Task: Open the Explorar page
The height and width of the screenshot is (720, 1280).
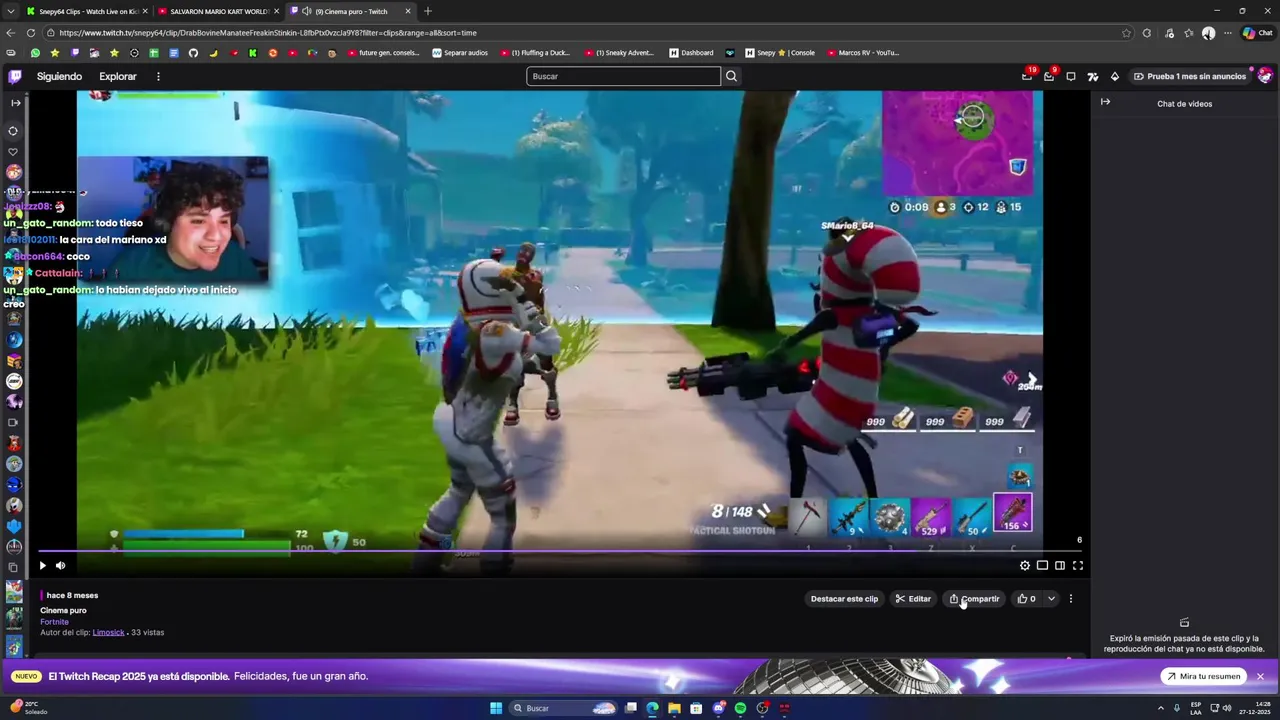Action: (x=118, y=76)
